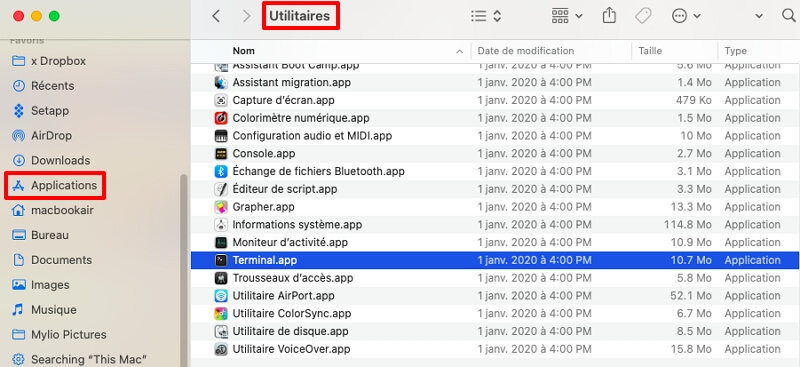
Task: Click the Capture d'écran.app icon
Action: pos(221,100)
